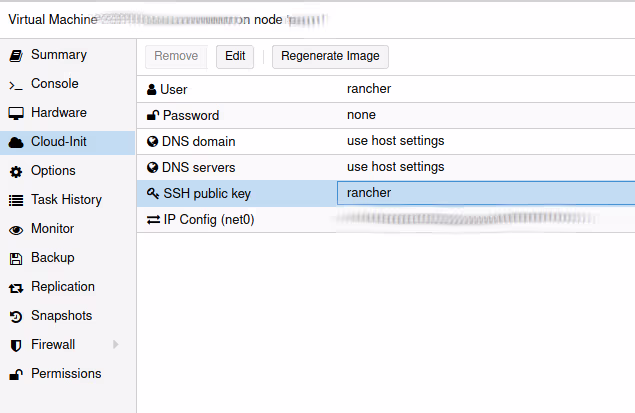The height and width of the screenshot is (413, 635).
Task: Select the IP Config (net0) row
Action: pos(385,219)
